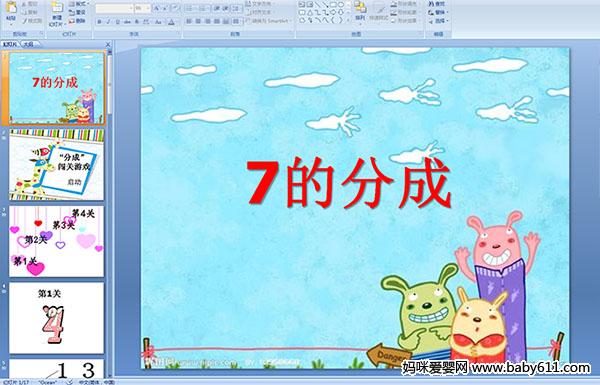Screen dimensions: 600x385
Task: Toggle Underline formatting
Action: 117,22
